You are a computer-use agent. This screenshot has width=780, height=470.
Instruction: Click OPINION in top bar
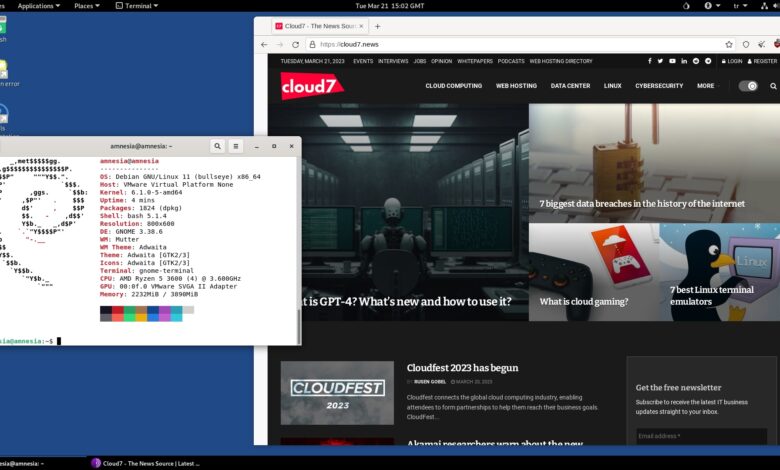tap(442, 61)
